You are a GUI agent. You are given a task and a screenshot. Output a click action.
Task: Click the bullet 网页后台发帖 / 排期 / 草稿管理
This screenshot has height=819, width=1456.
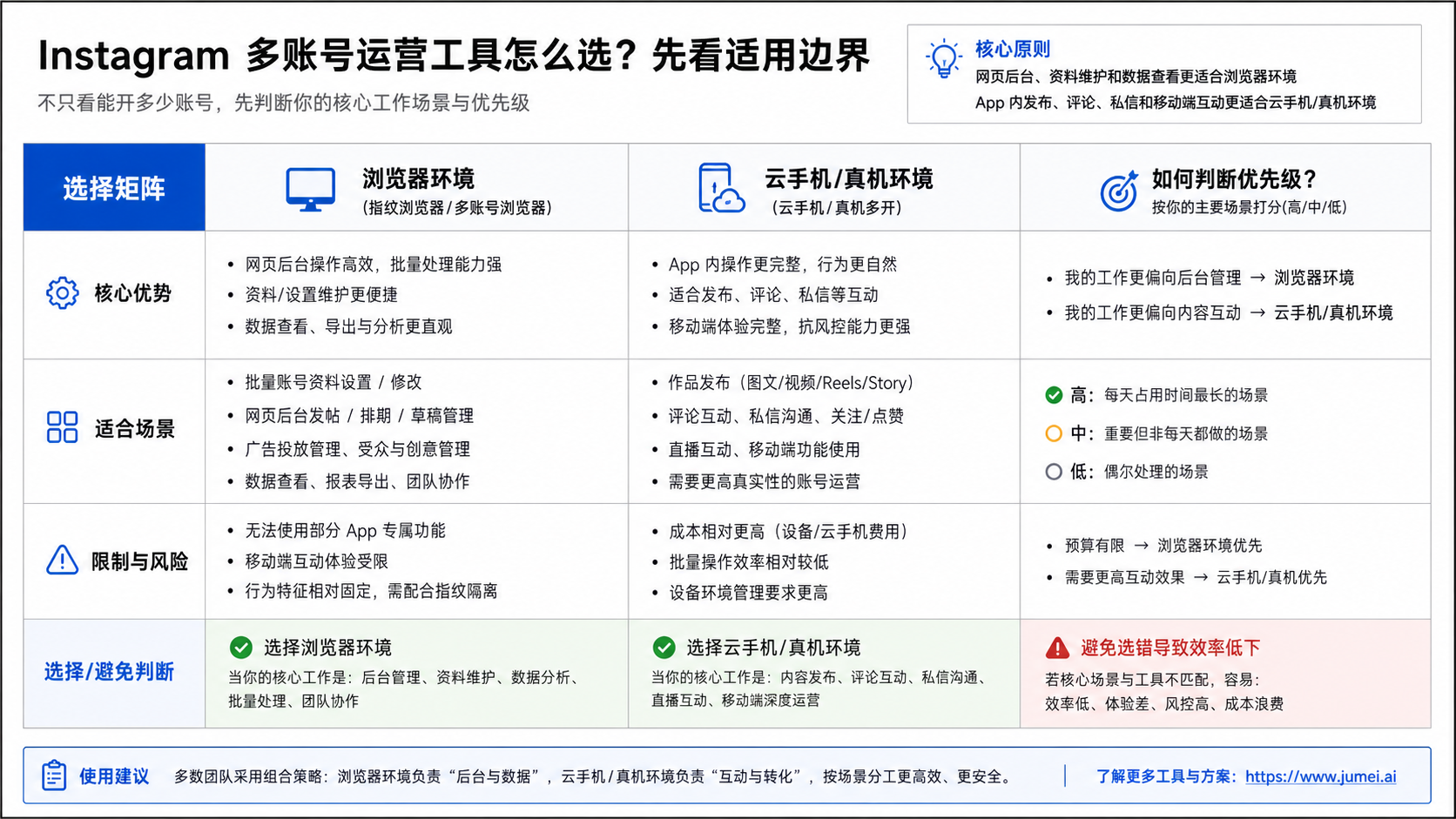click(359, 416)
